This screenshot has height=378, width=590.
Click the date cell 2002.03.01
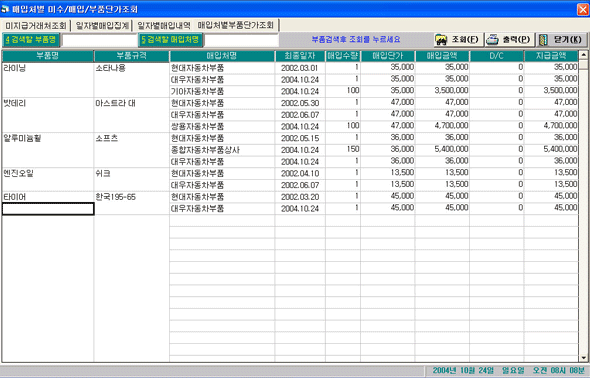coord(300,68)
